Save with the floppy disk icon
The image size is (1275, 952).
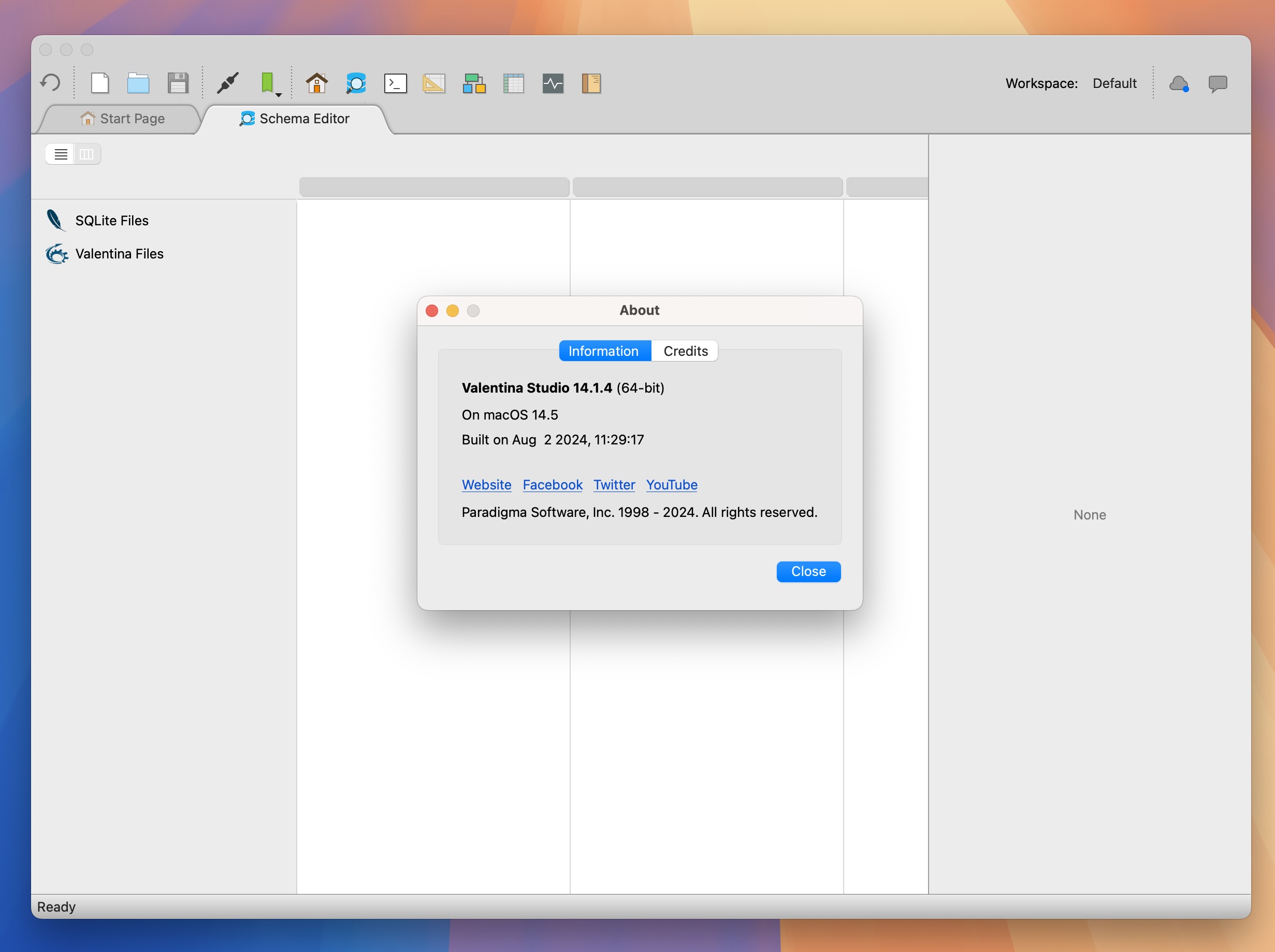[178, 83]
